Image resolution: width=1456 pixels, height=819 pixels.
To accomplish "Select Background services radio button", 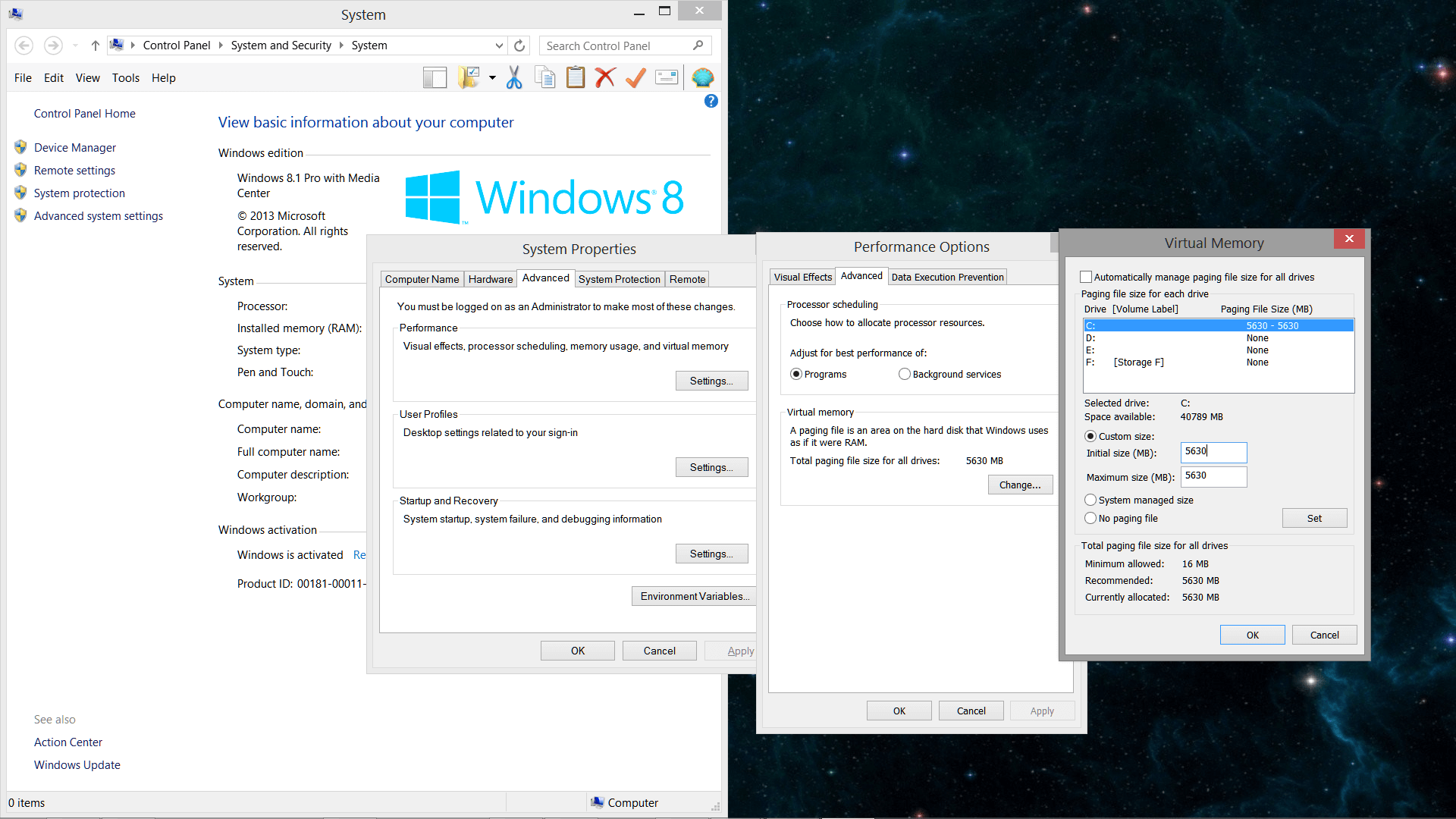I will click(904, 374).
